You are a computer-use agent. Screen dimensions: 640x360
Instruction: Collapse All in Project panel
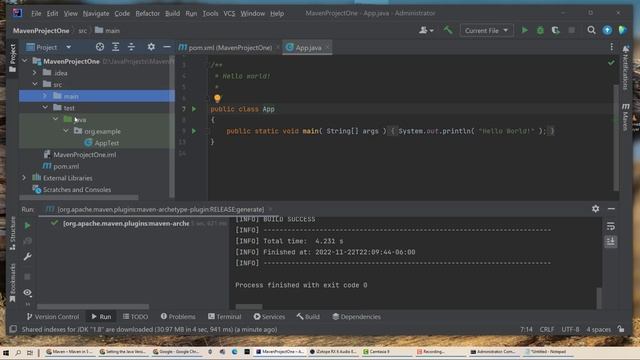(131, 47)
